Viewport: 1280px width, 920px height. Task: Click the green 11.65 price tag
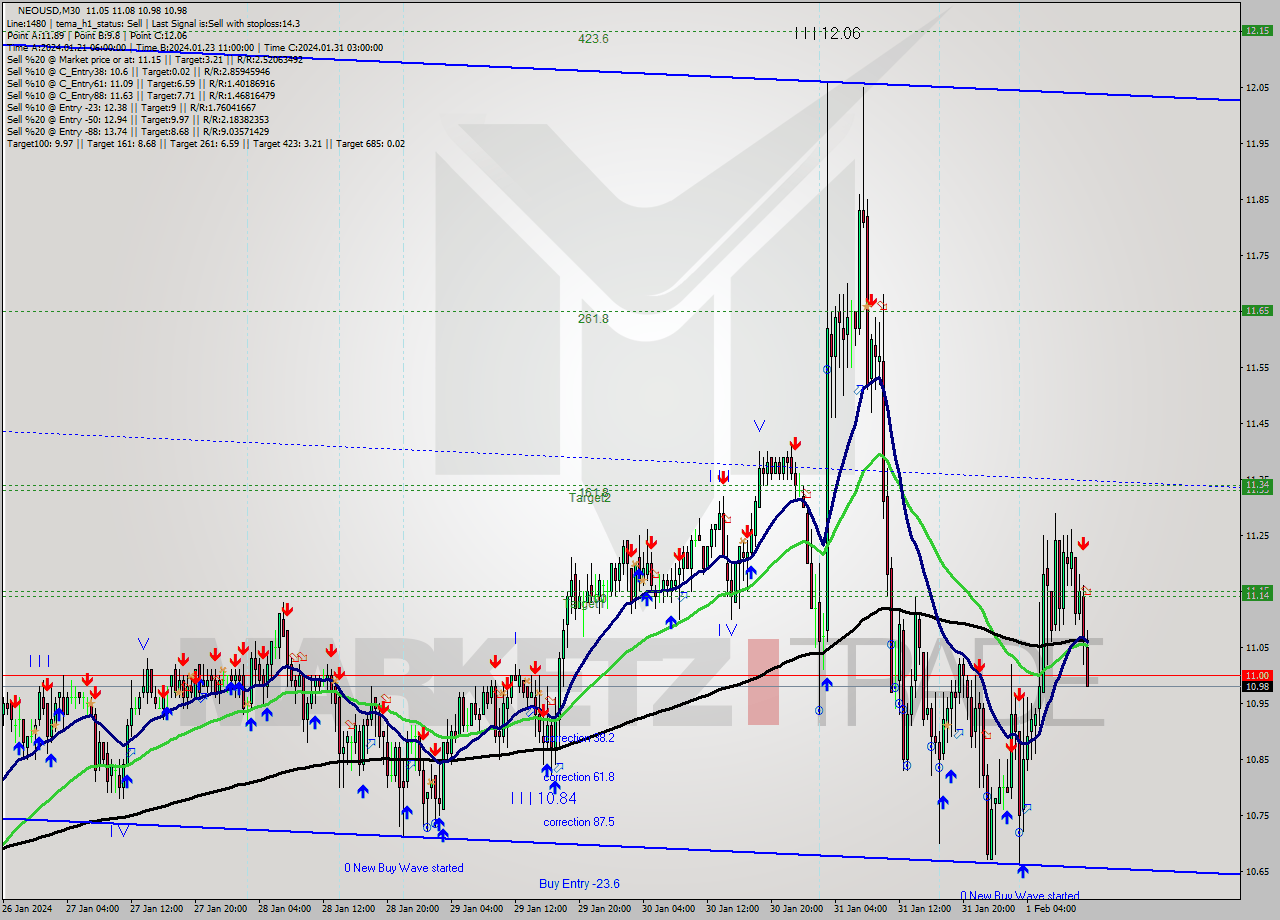(1257, 310)
